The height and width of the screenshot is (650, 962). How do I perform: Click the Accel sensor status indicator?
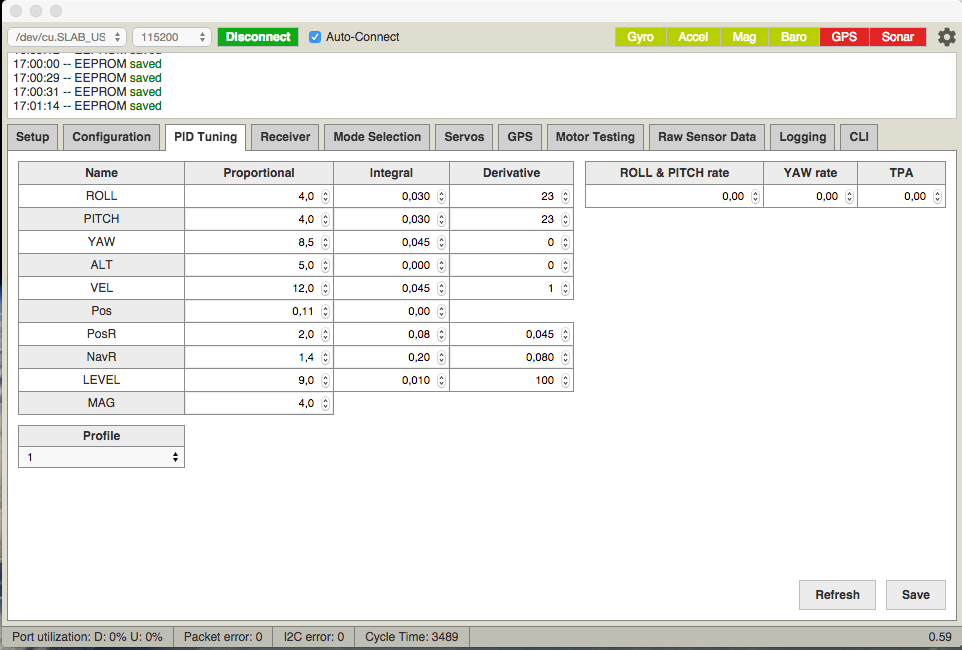pos(692,37)
